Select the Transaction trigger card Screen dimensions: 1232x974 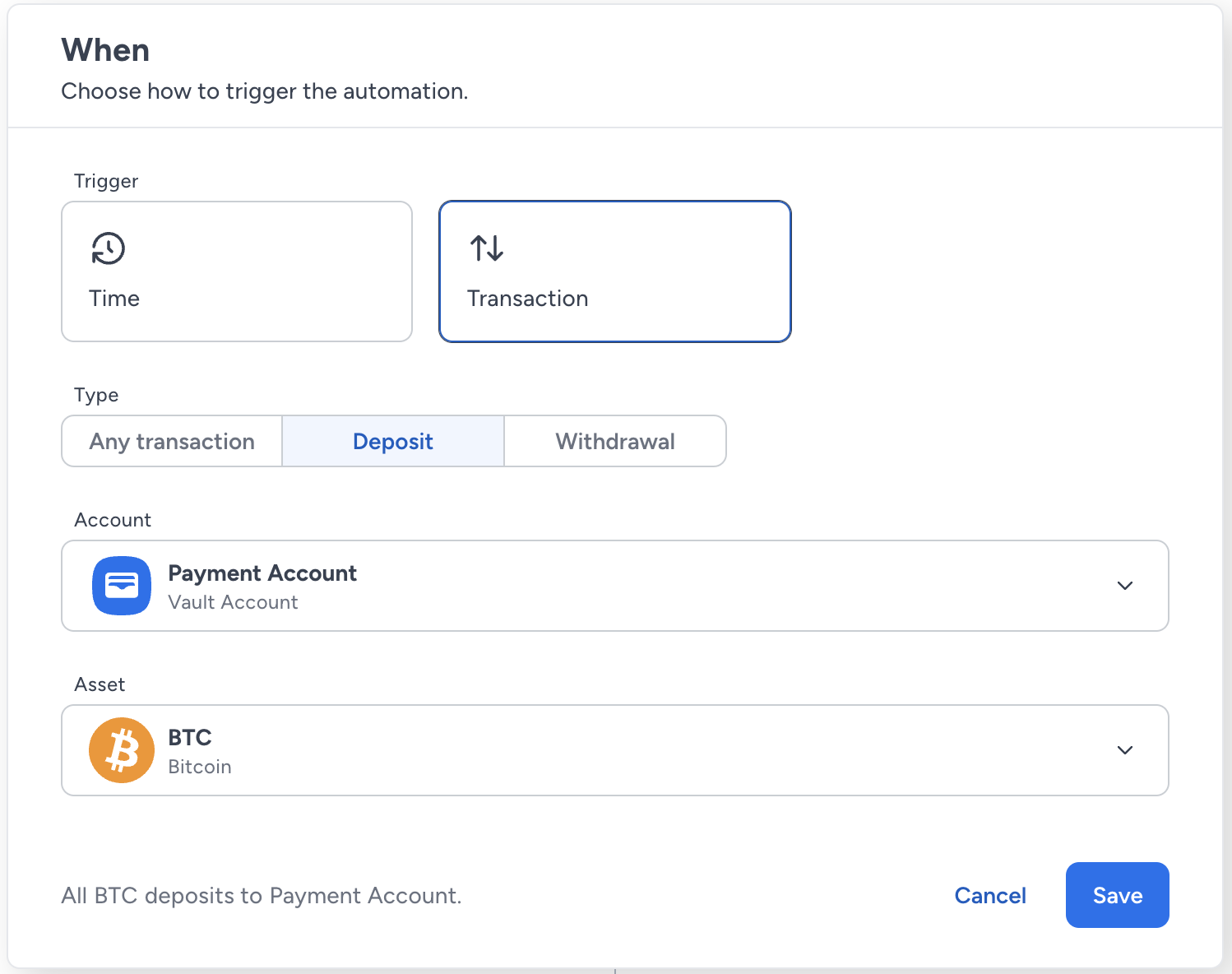click(615, 271)
